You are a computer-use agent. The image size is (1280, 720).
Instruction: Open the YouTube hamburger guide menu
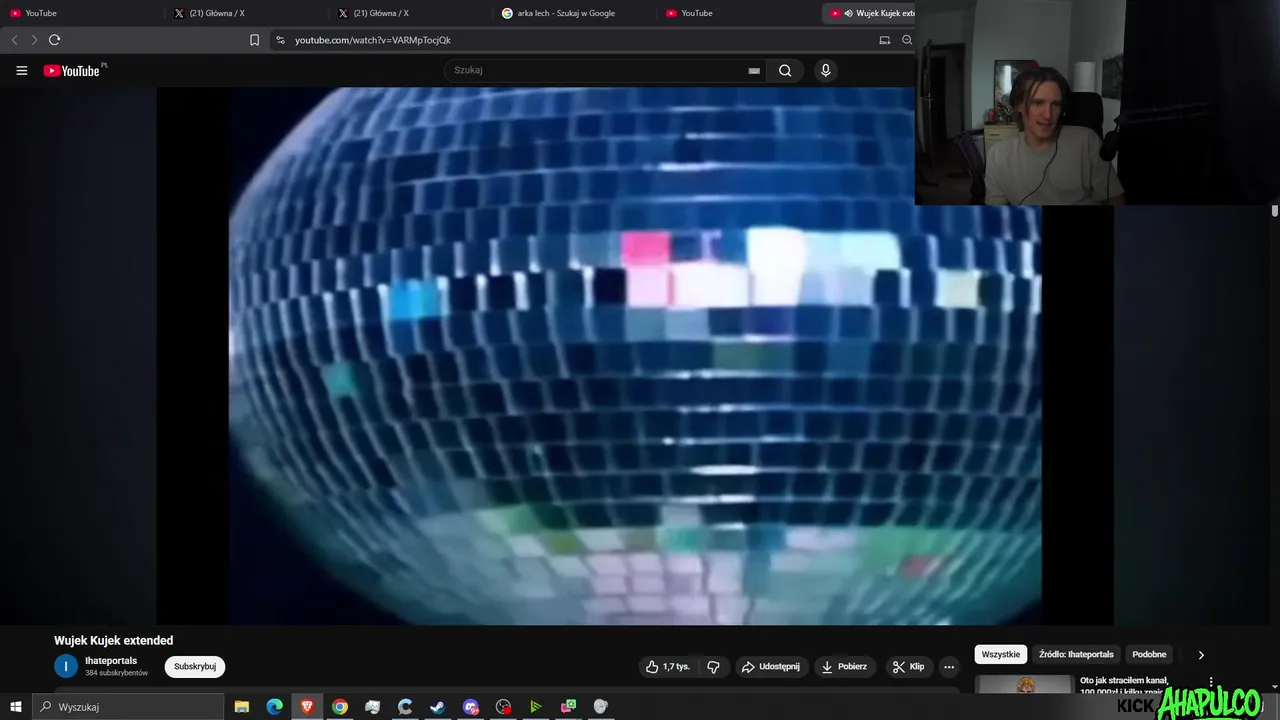pyautogui.click(x=21, y=71)
